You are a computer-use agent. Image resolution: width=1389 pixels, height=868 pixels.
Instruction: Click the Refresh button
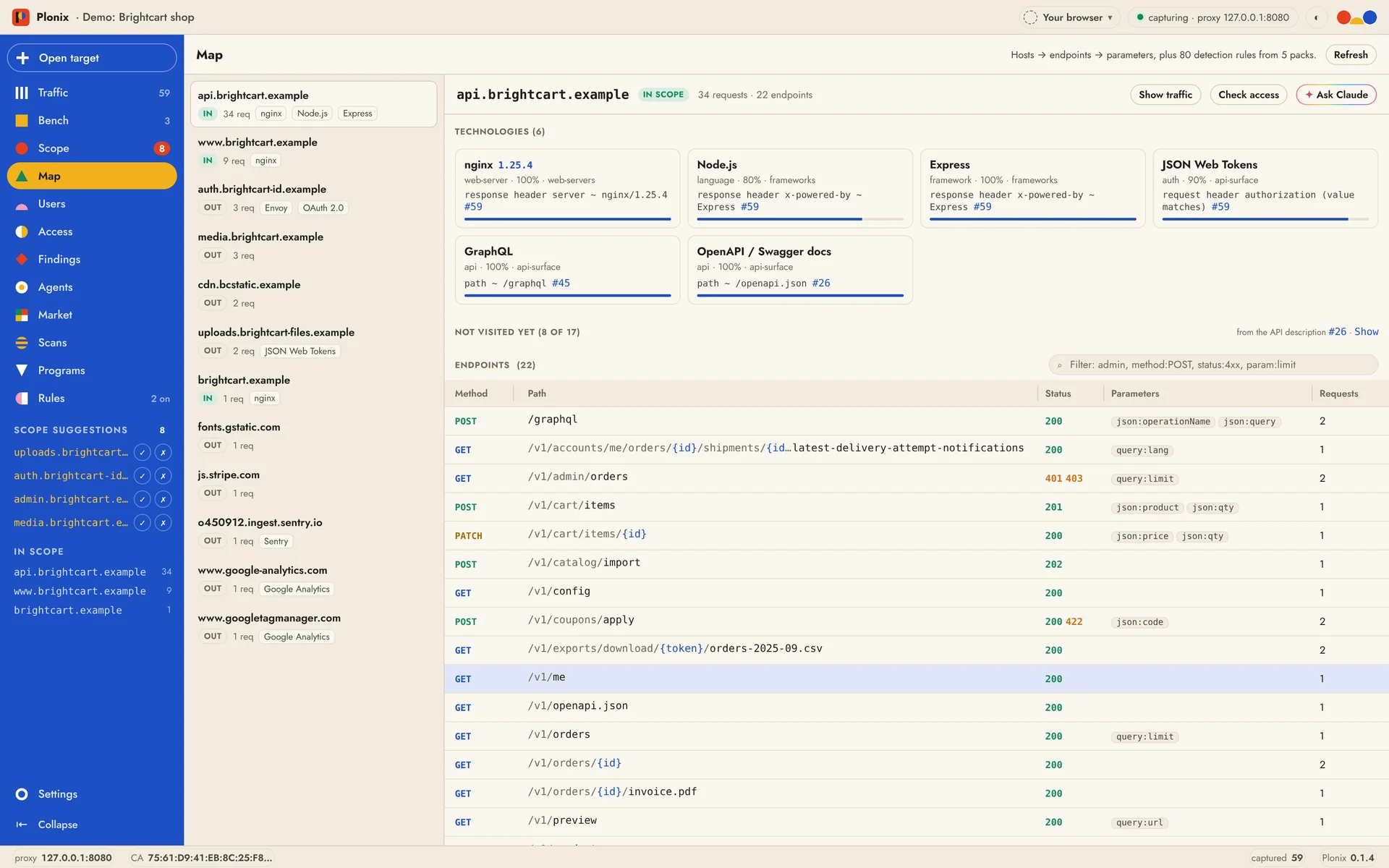point(1350,55)
